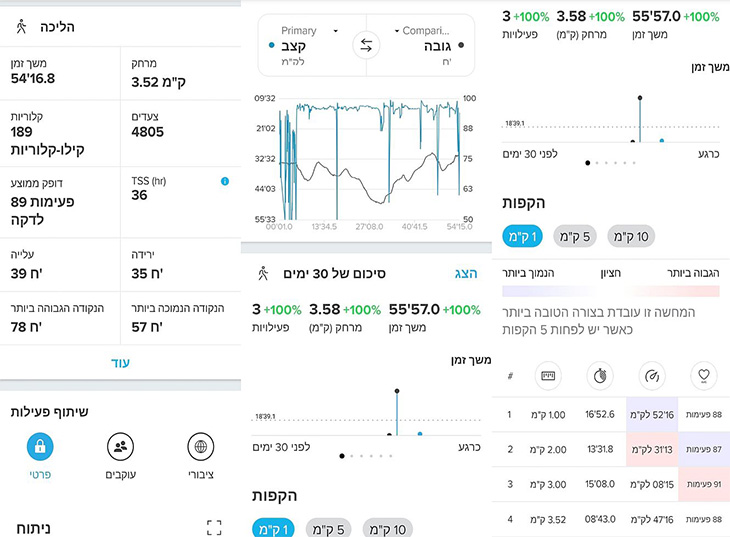The width and height of the screenshot is (730, 537).
Task: Tap lap 1 pace cell 16'52 לק"מ
Action: (652, 414)
